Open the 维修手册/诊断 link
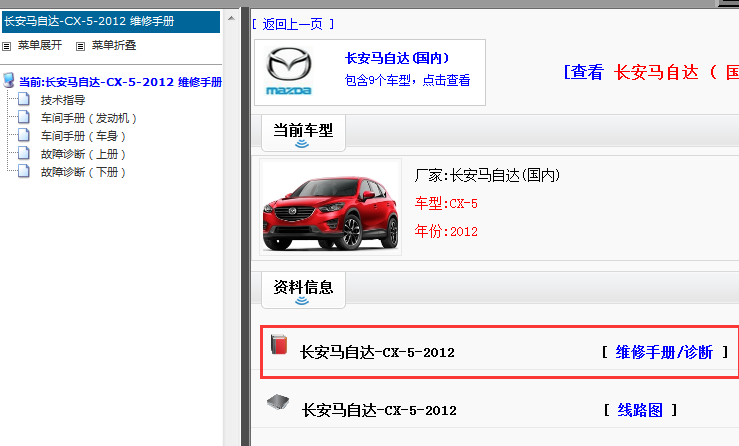739x446 pixels. pyautogui.click(x=664, y=352)
